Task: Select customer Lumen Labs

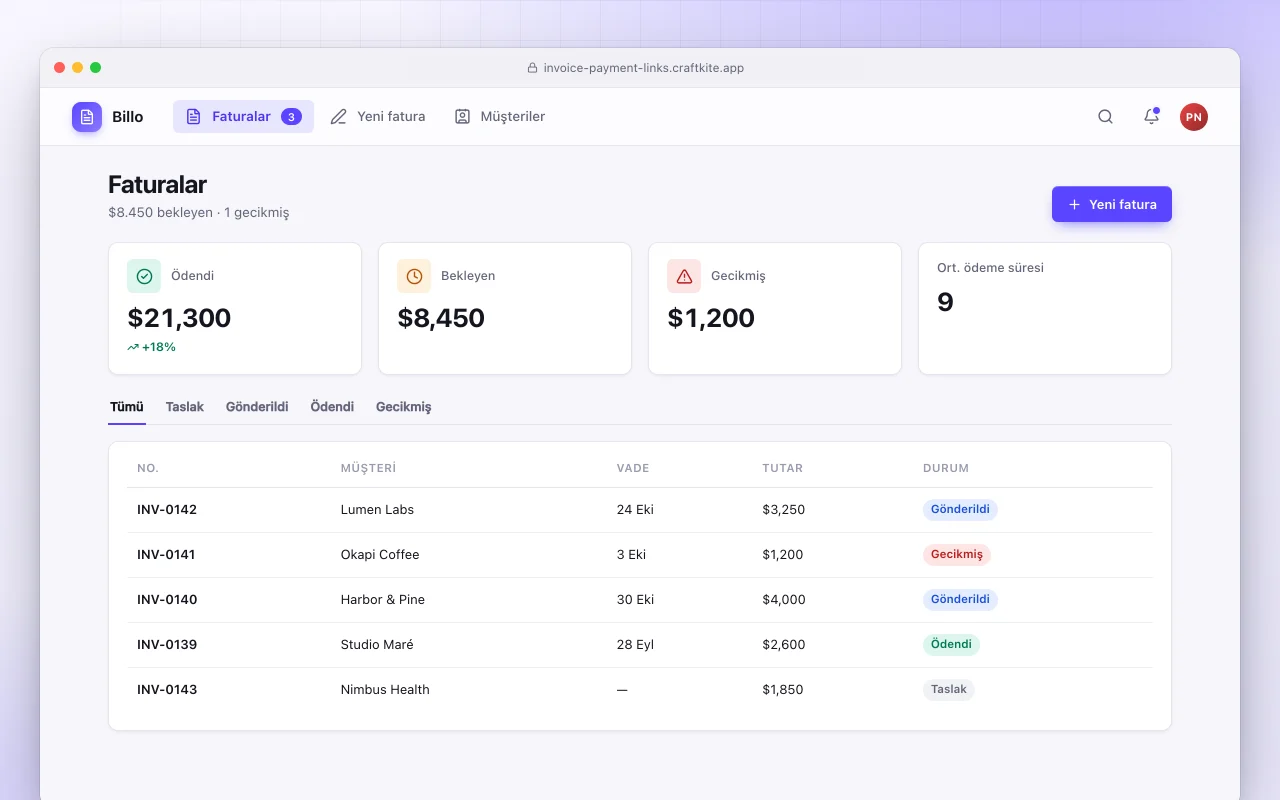Action: click(377, 510)
